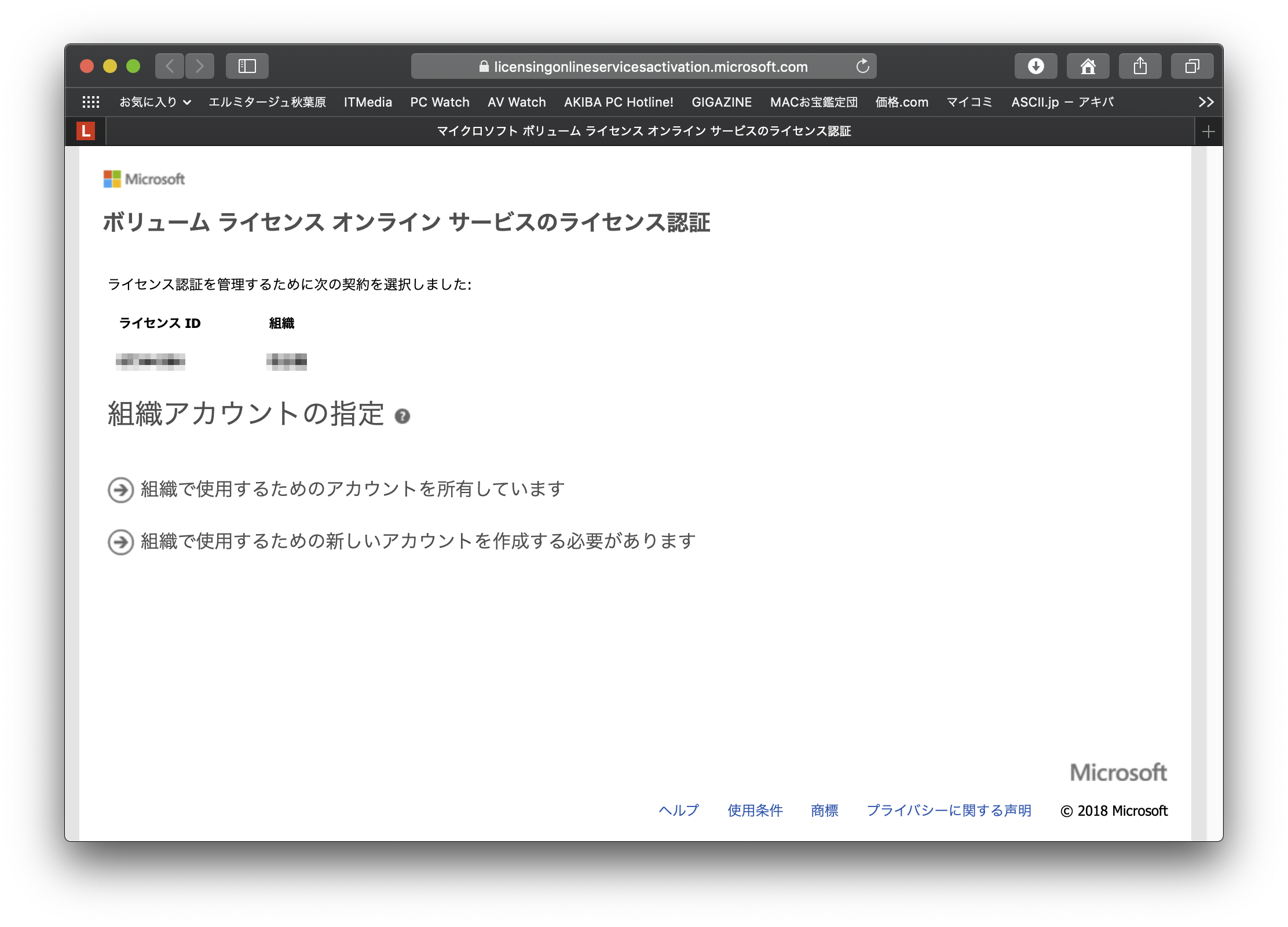Click arrow icon for existing account option

pyautogui.click(x=121, y=490)
